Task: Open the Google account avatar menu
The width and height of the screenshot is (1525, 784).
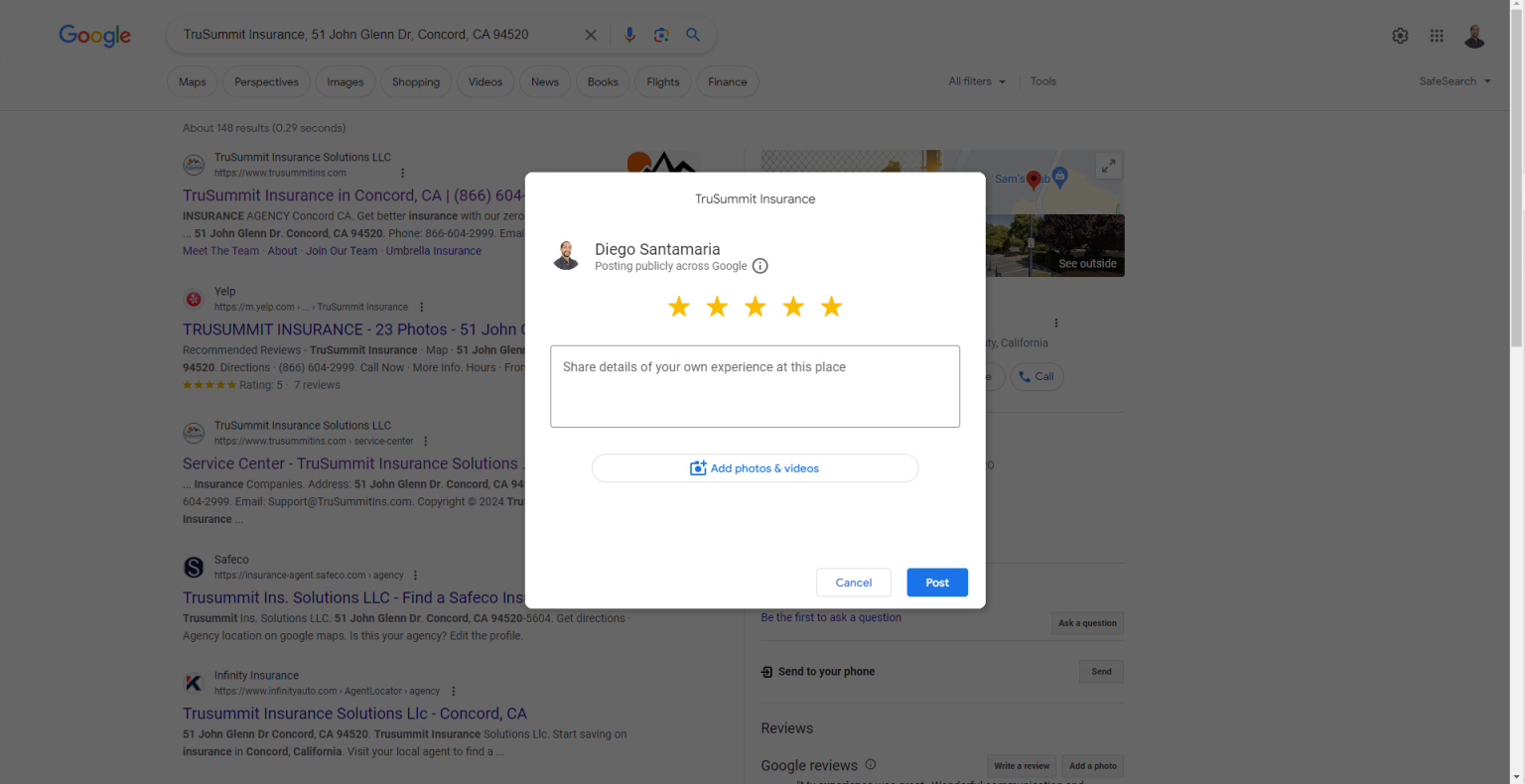Action: coord(1474,36)
